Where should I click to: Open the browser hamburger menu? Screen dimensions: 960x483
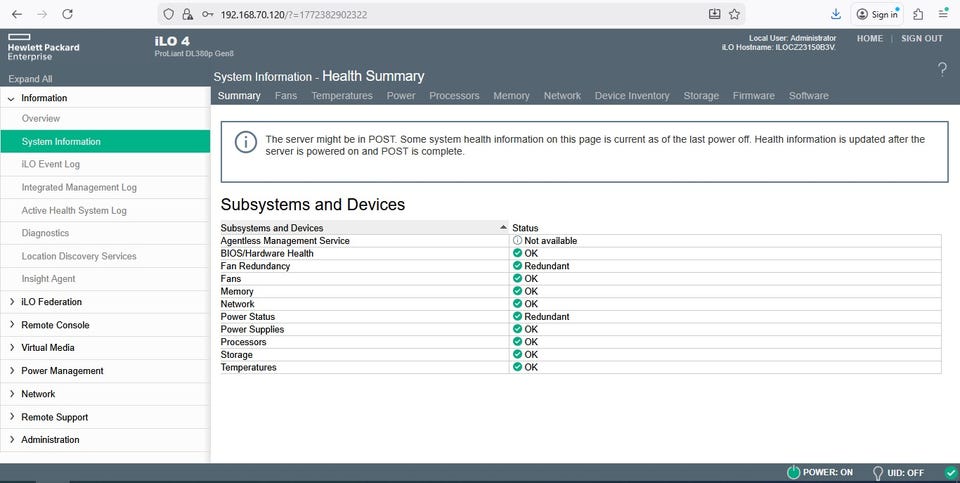(943, 14)
